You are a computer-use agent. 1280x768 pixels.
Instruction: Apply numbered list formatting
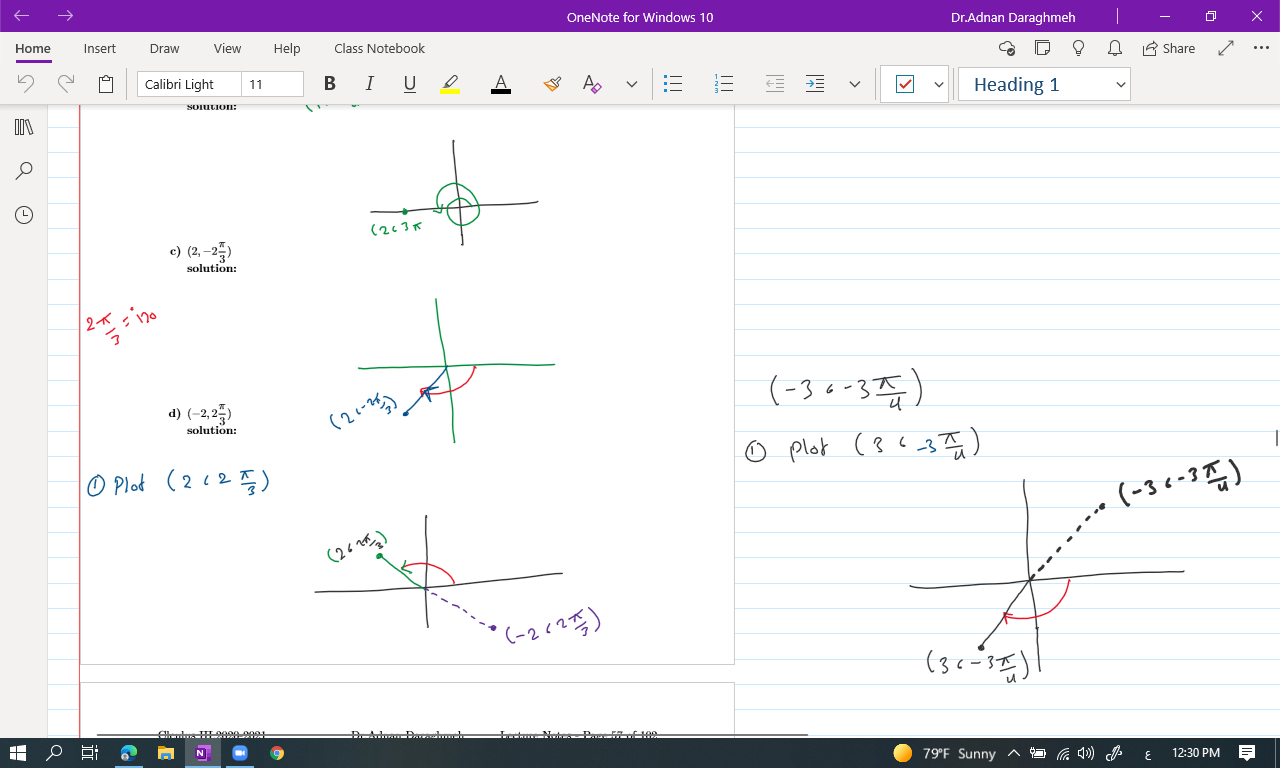724,85
